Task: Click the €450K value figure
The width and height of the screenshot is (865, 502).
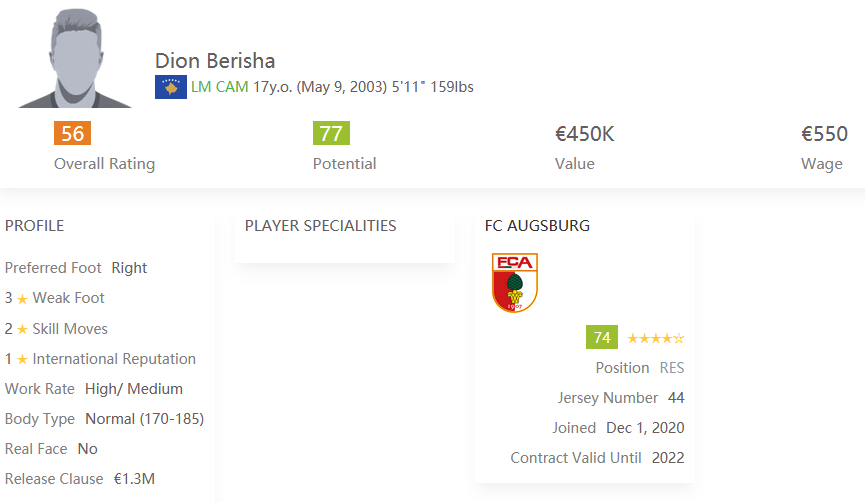Action: (585, 134)
